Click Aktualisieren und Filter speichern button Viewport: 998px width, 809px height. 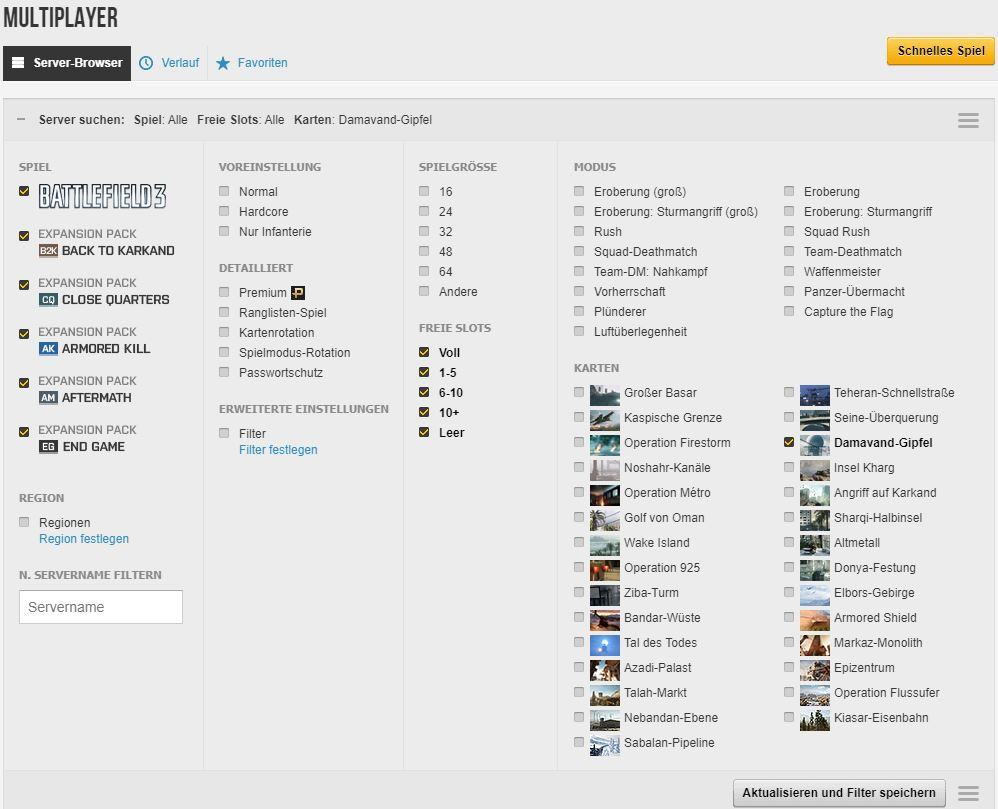click(839, 793)
